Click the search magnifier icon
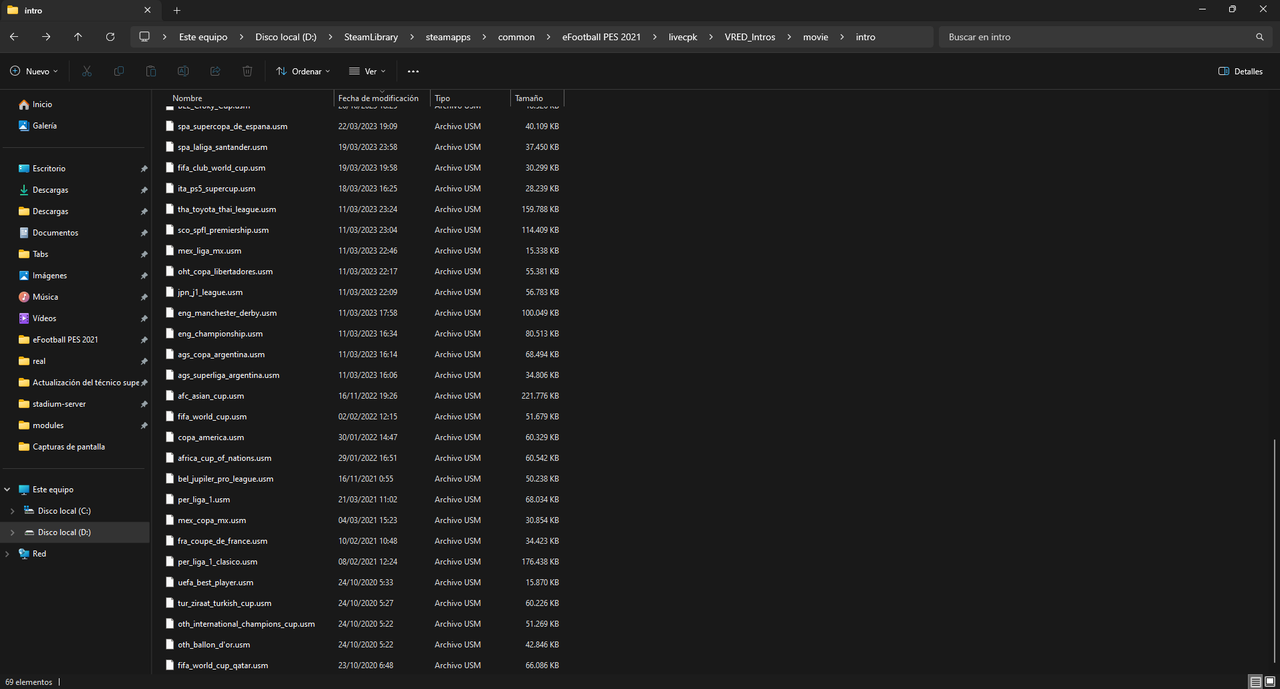Image resolution: width=1280 pixels, height=689 pixels. click(1259, 37)
